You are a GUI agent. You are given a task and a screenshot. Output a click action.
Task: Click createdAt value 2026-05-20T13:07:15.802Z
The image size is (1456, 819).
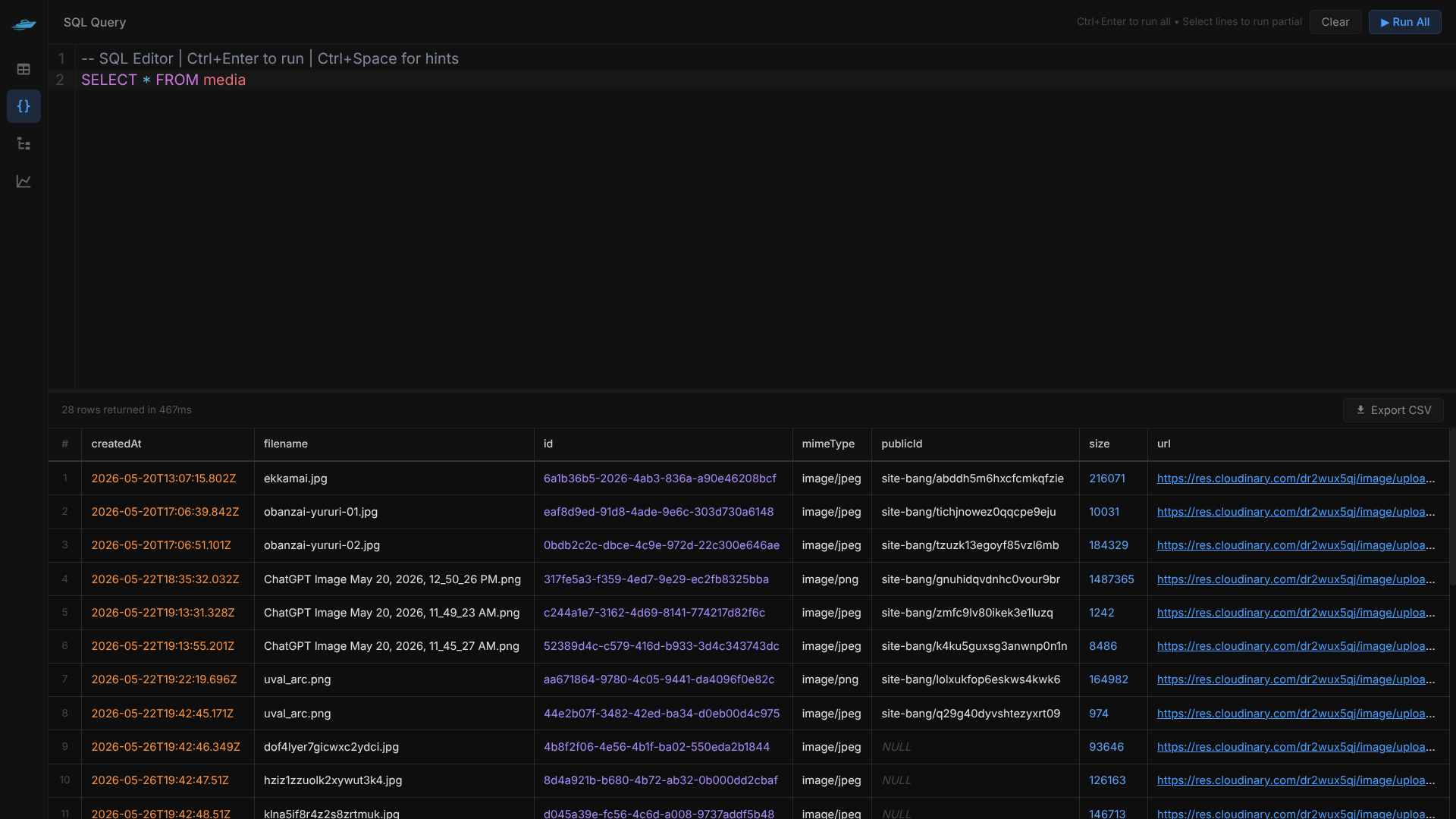coord(164,479)
